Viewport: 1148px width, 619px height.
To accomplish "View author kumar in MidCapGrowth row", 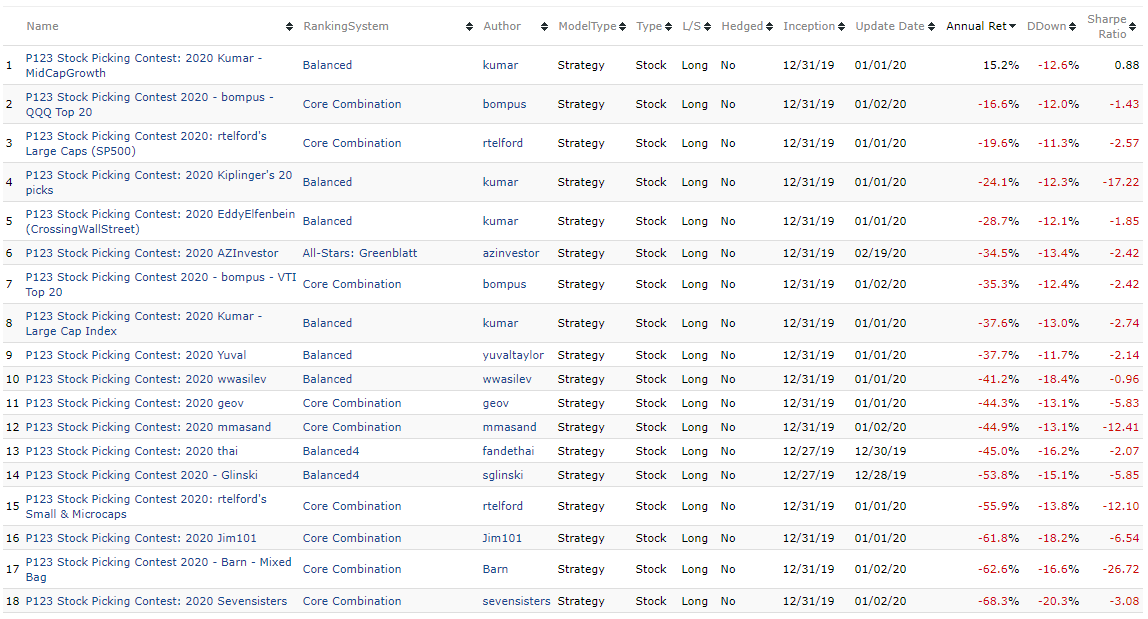I will tap(500, 65).
